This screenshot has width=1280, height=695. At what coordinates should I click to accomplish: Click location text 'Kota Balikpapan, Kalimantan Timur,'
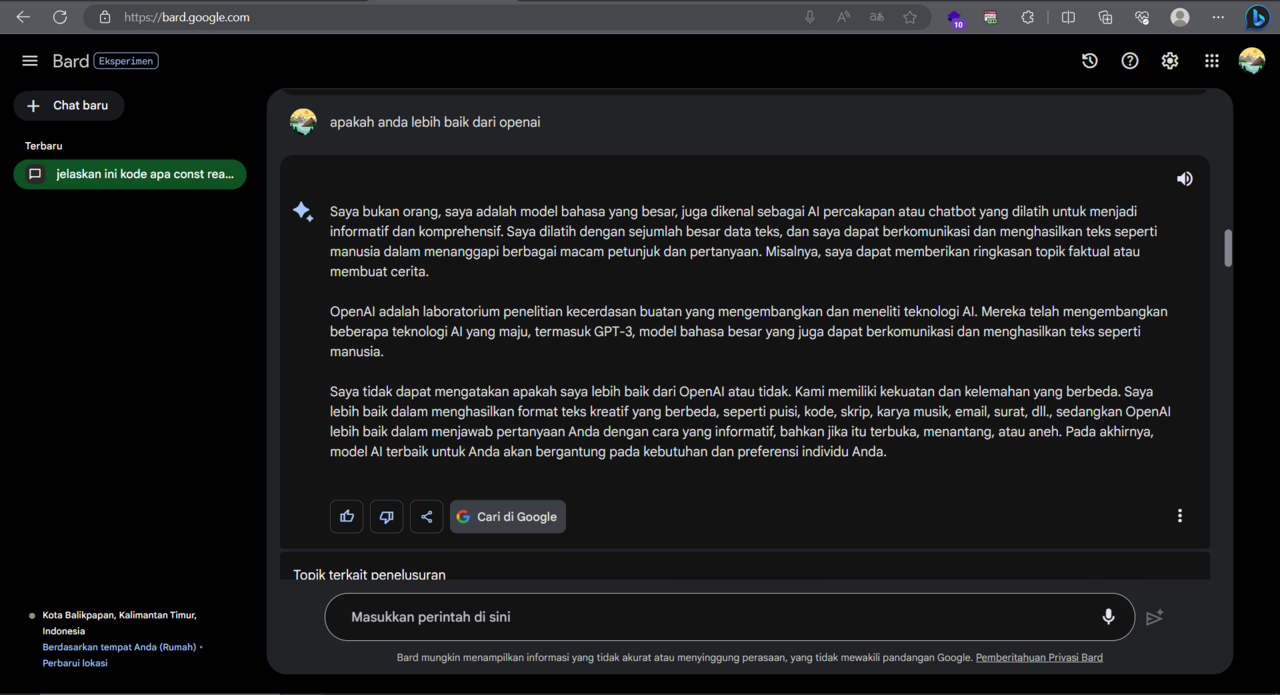[x=119, y=615]
